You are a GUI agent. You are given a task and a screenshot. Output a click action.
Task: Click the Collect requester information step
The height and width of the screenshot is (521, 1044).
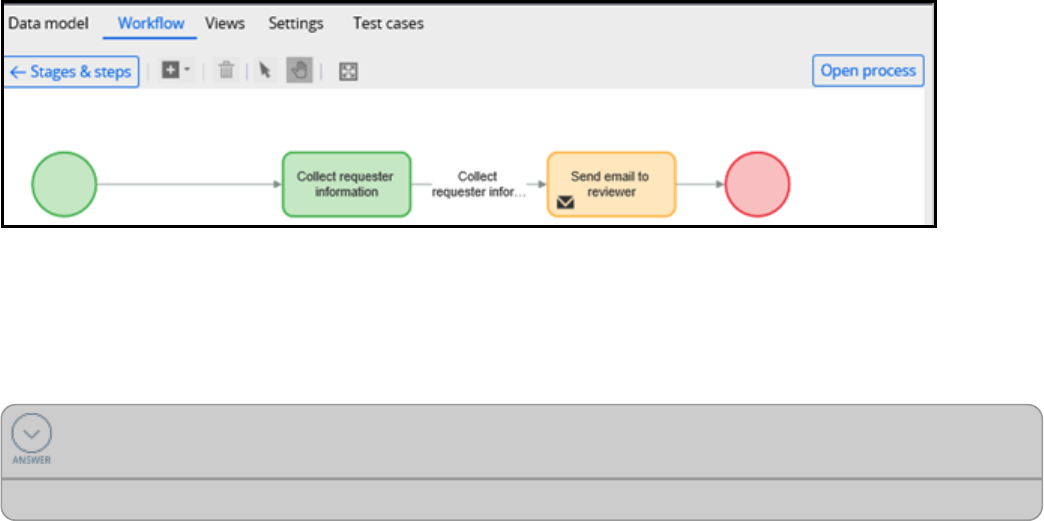(346, 184)
